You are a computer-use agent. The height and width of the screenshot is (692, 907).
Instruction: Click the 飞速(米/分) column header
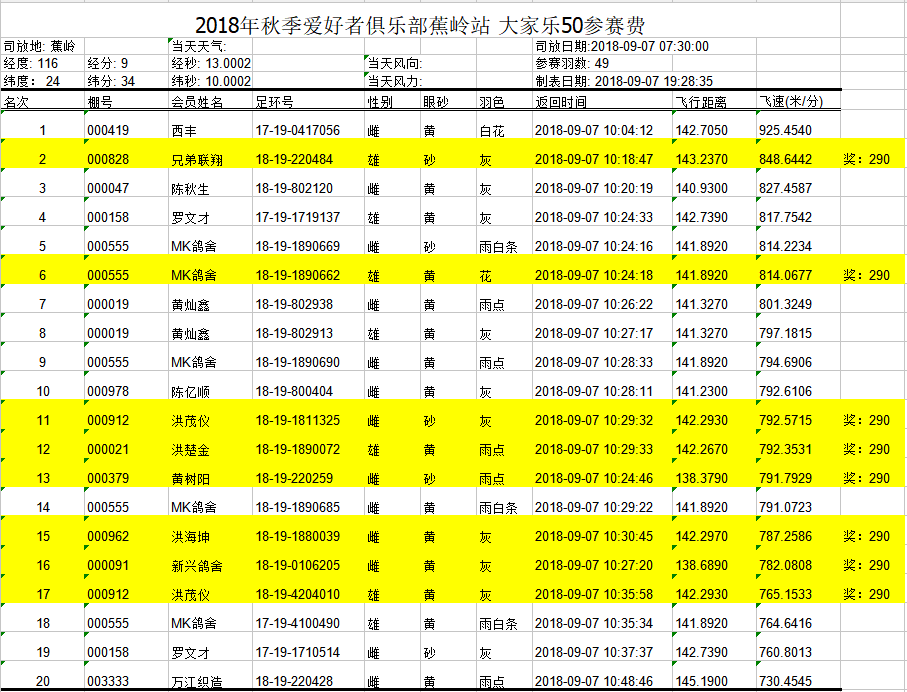791,102
